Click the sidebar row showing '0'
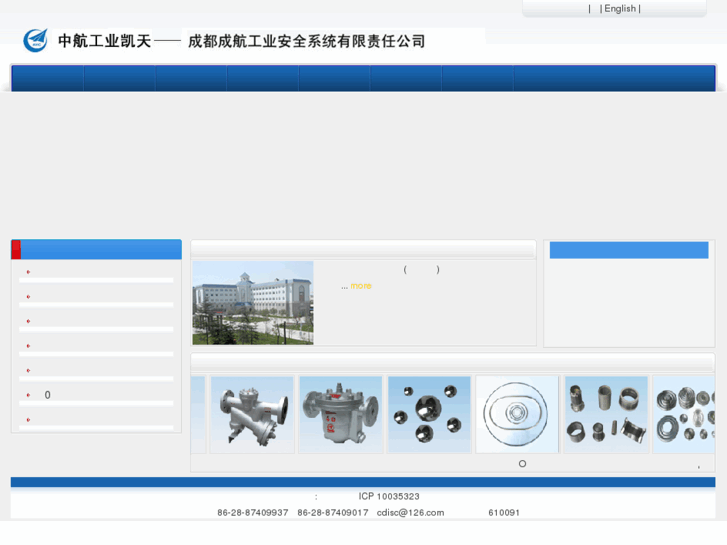The height and width of the screenshot is (545, 727). point(96,395)
